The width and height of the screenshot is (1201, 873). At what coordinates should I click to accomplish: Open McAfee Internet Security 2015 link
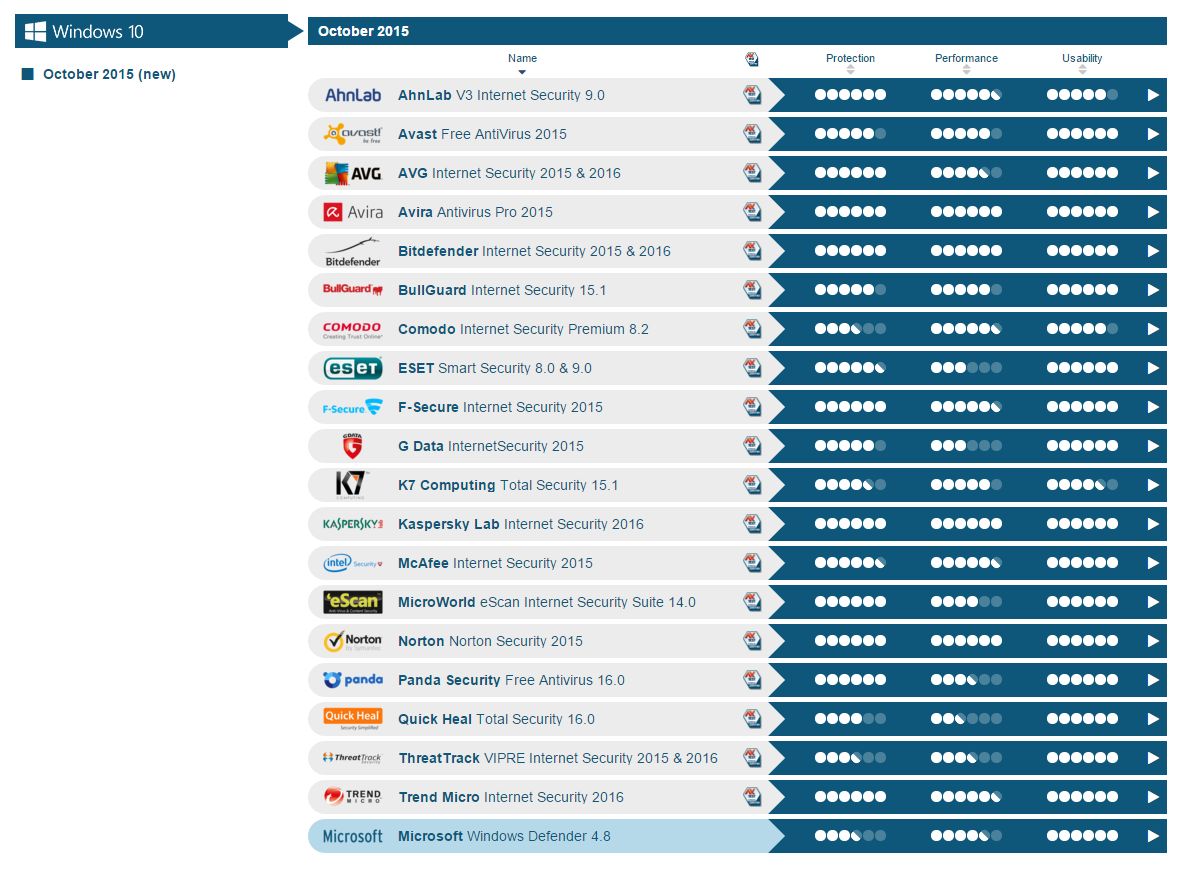coord(495,563)
